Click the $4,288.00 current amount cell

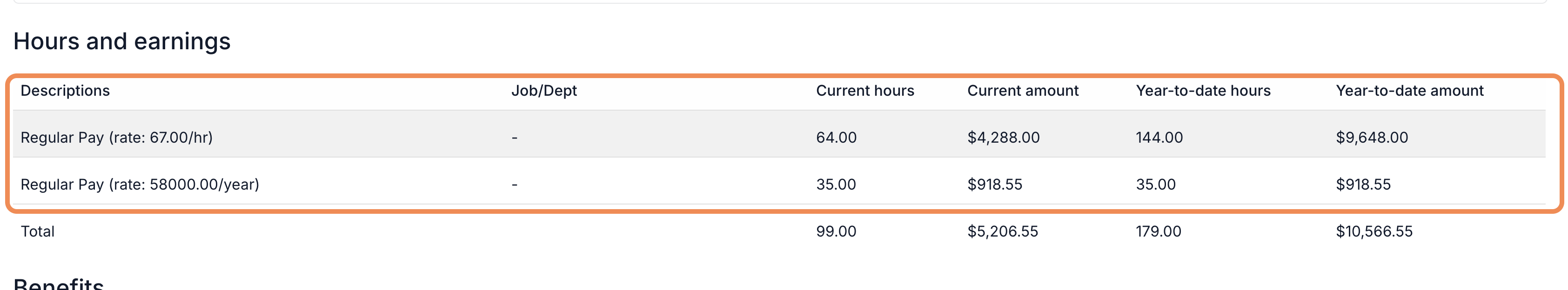(1004, 138)
